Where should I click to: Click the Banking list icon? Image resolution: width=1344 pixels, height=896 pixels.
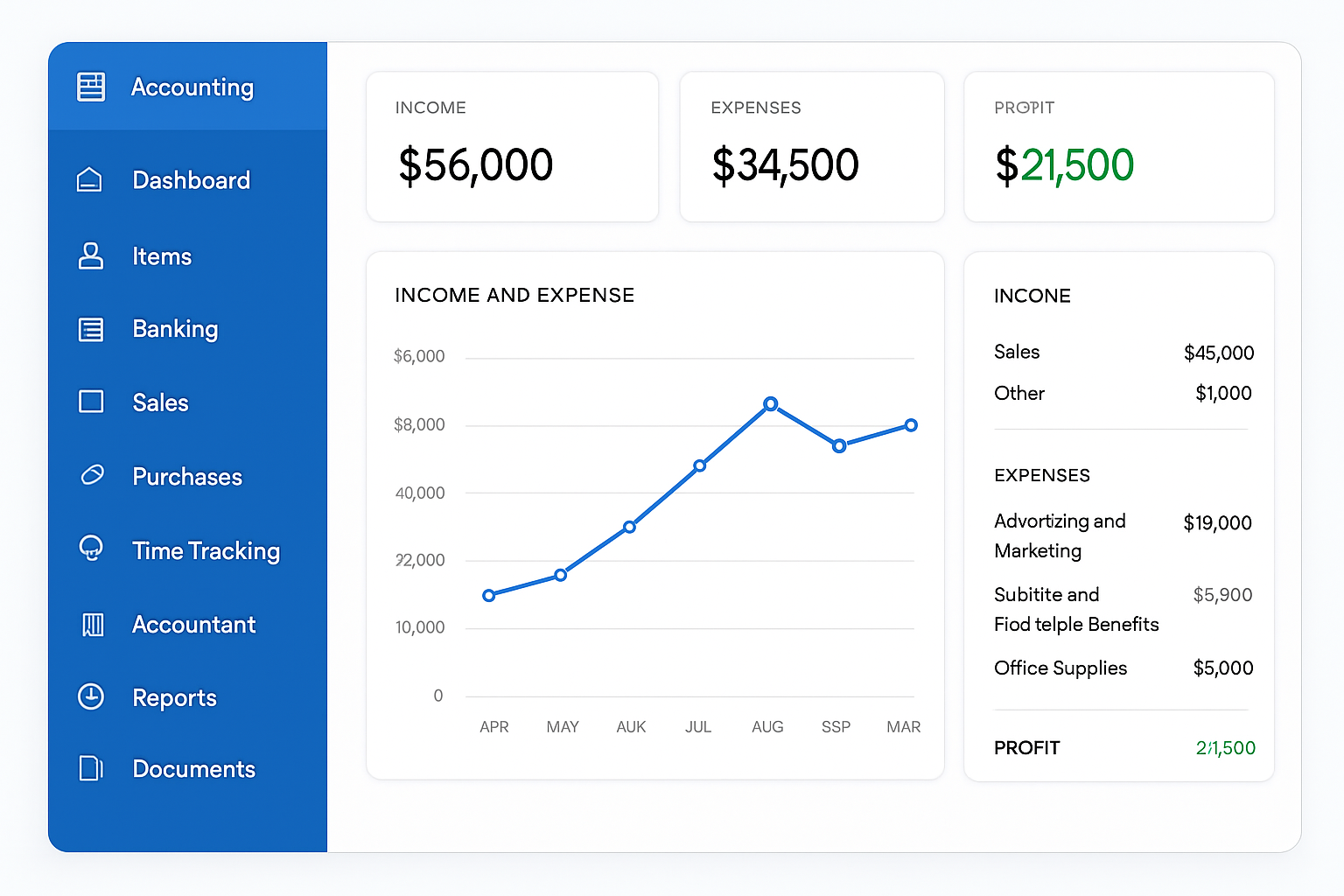click(91, 329)
